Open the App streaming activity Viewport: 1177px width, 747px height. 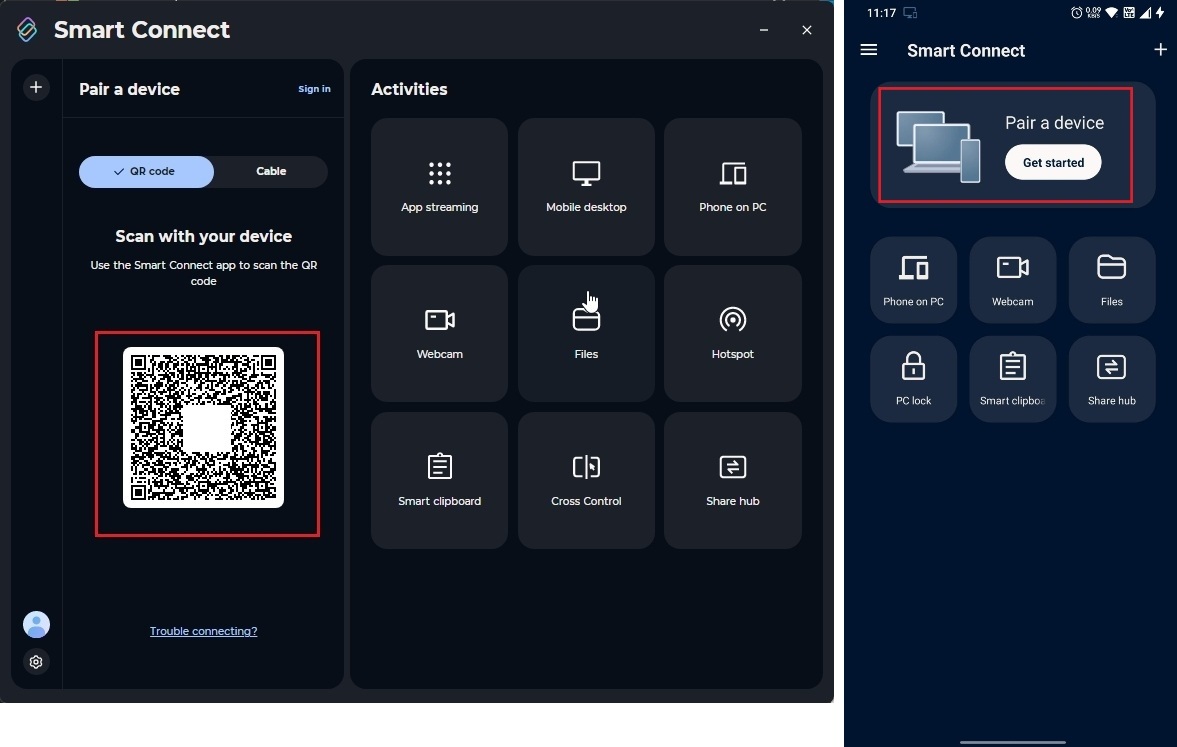439,187
